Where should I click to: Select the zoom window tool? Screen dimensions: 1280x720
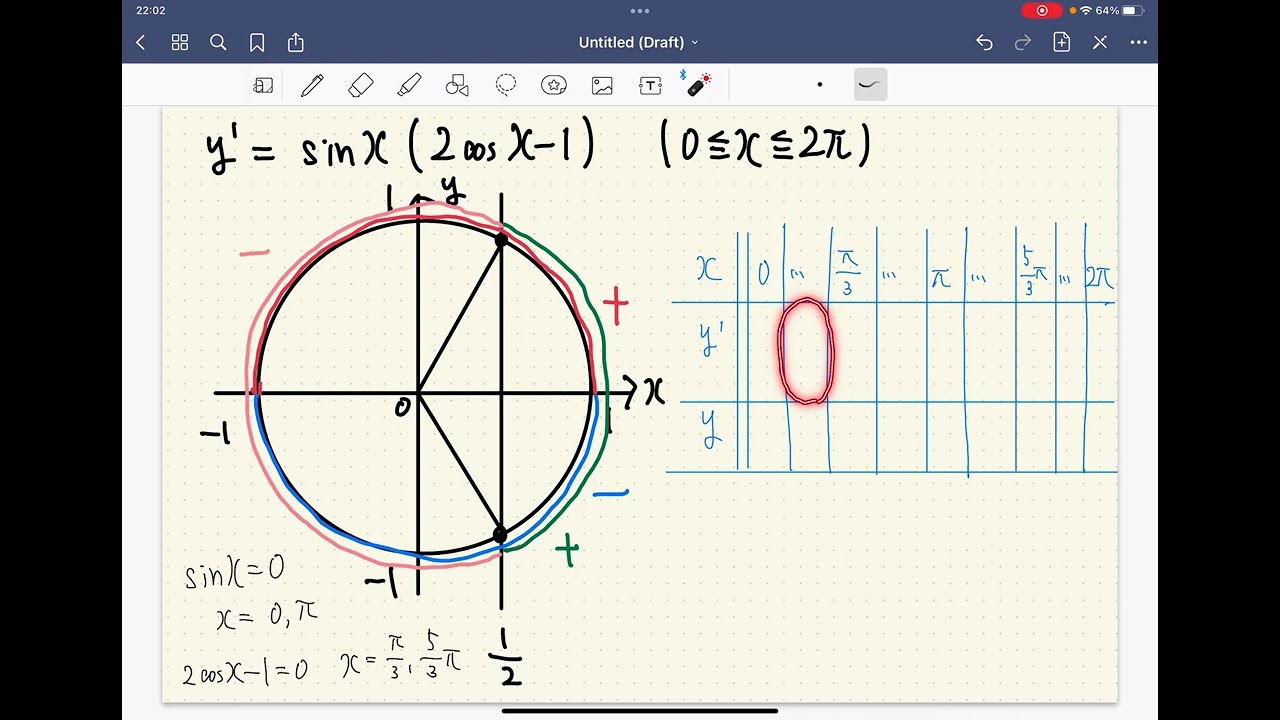[263, 86]
